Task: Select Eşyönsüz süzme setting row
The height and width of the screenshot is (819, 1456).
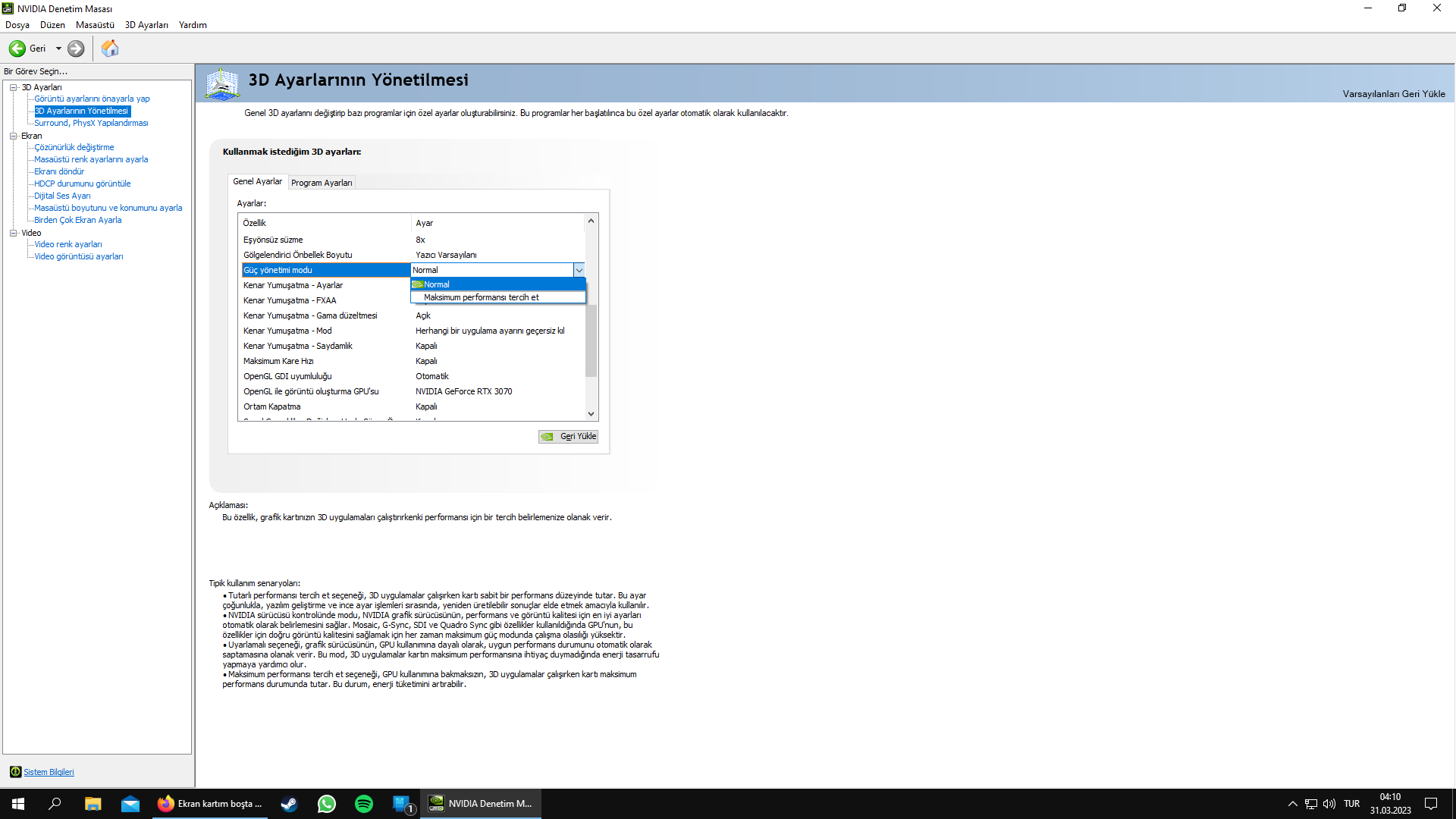Action: pos(413,240)
